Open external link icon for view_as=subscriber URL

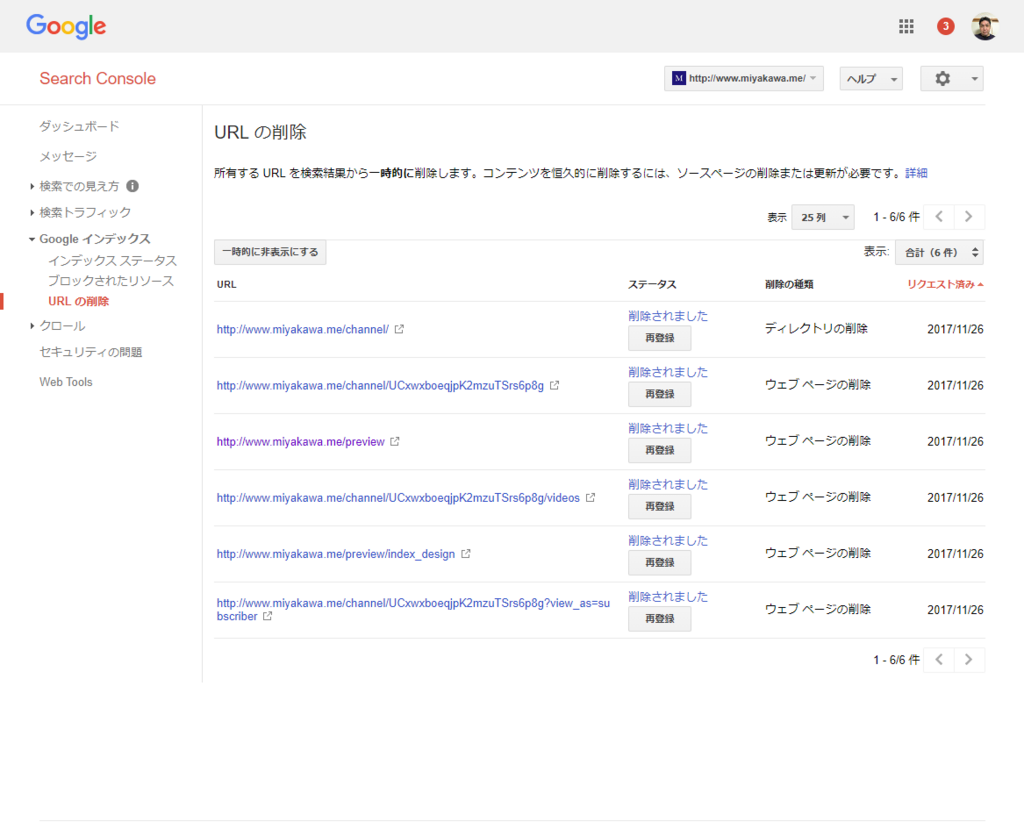(x=267, y=616)
